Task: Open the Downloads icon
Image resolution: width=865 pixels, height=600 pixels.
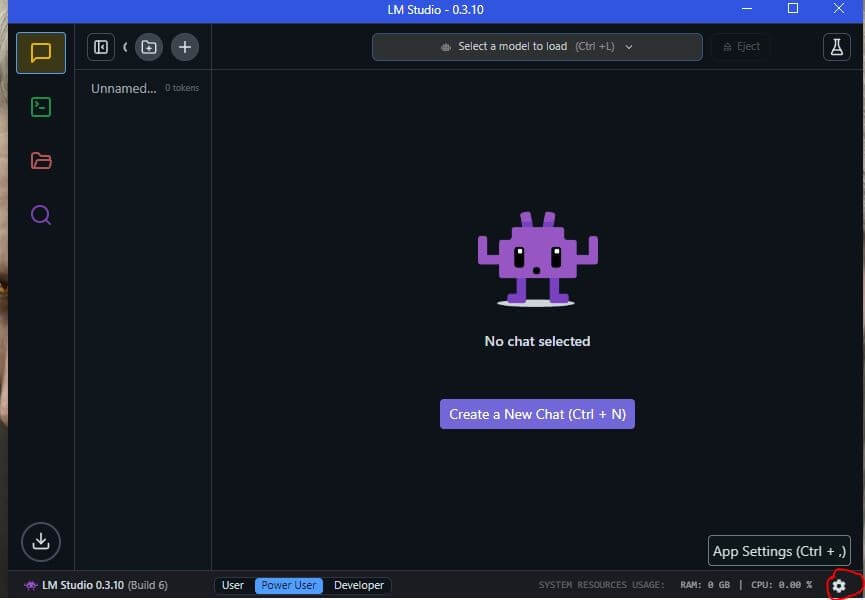Action: click(x=41, y=542)
